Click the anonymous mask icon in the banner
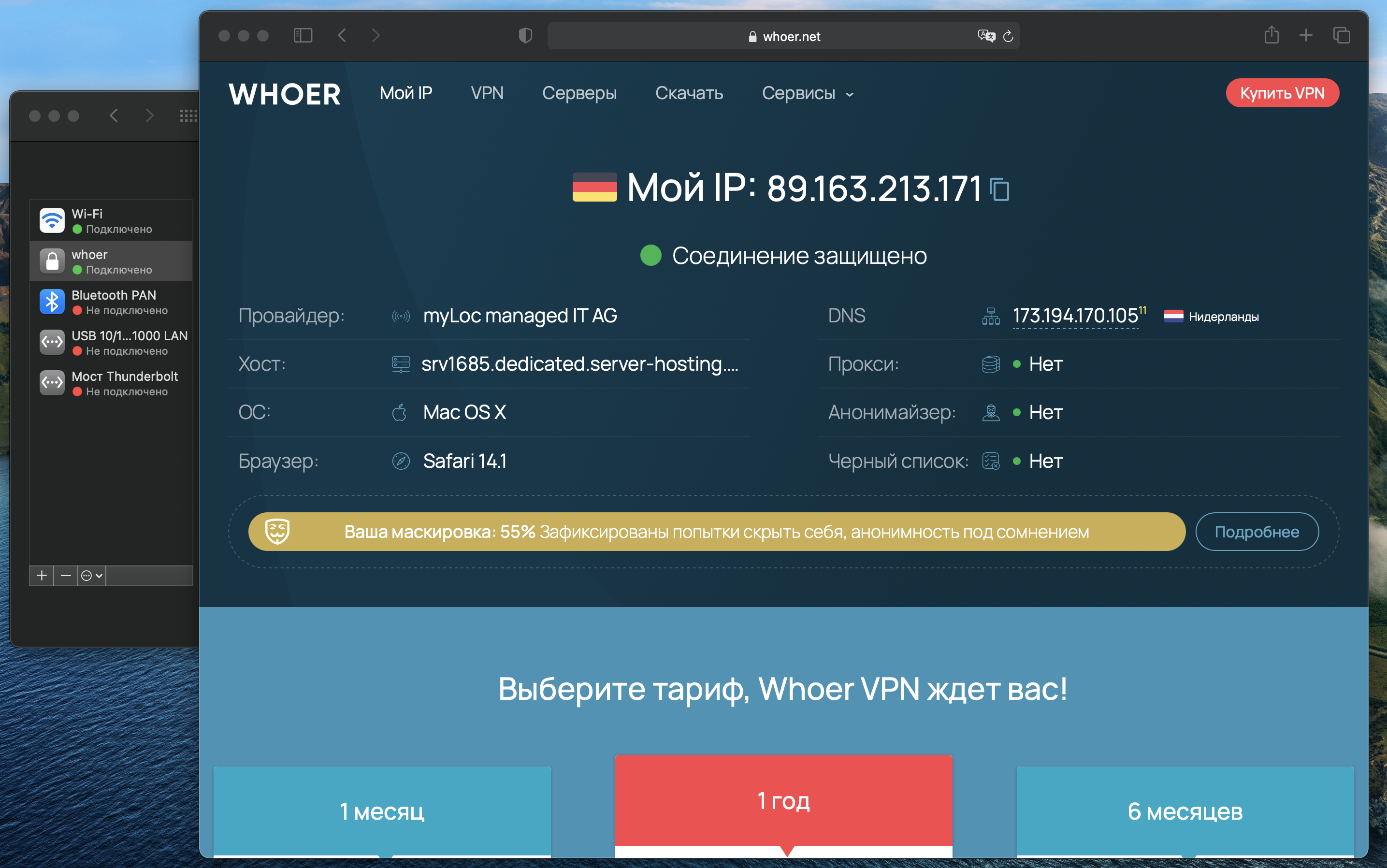 pyautogui.click(x=277, y=532)
